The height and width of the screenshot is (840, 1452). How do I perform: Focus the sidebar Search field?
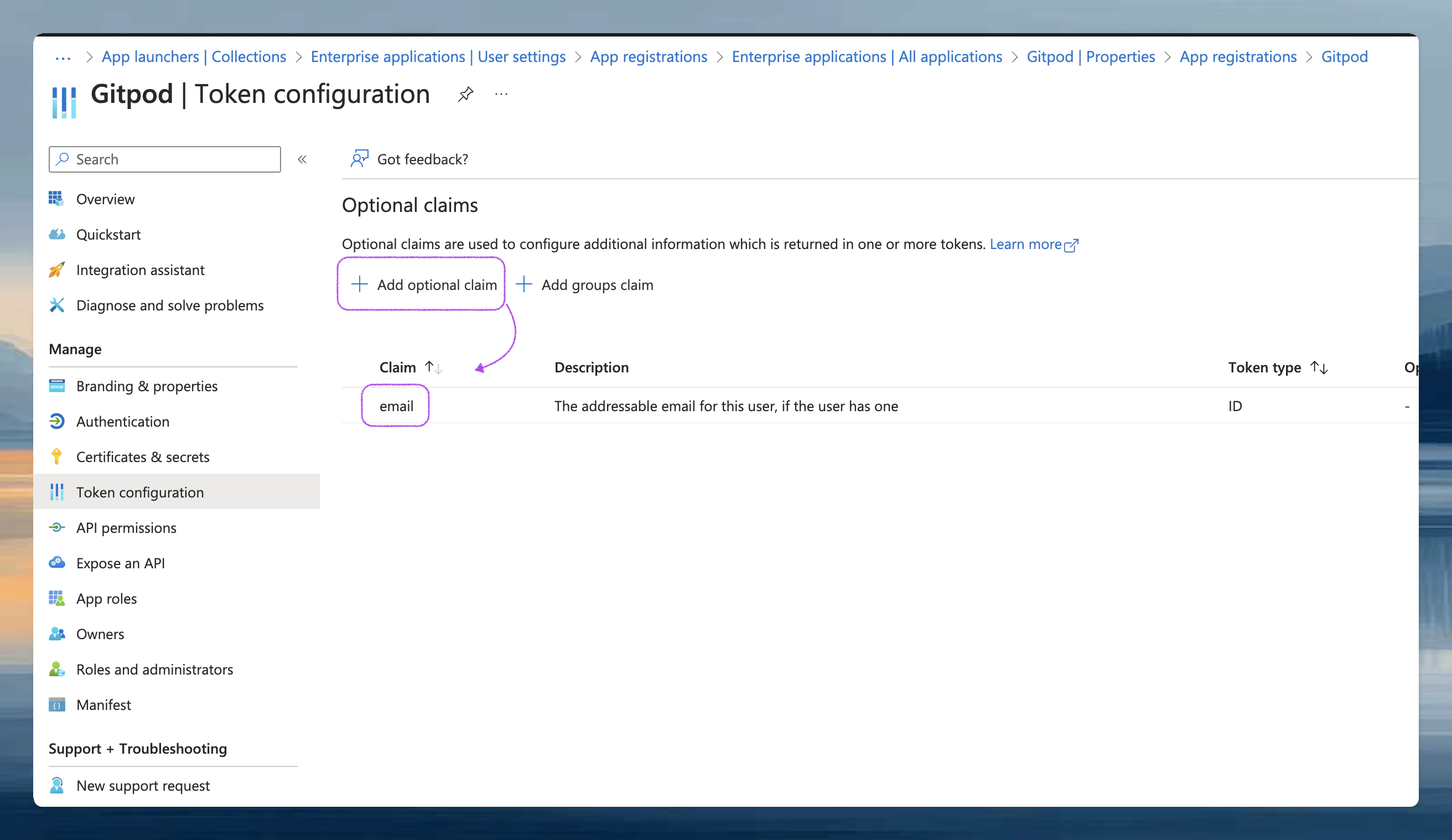click(x=173, y=159)
